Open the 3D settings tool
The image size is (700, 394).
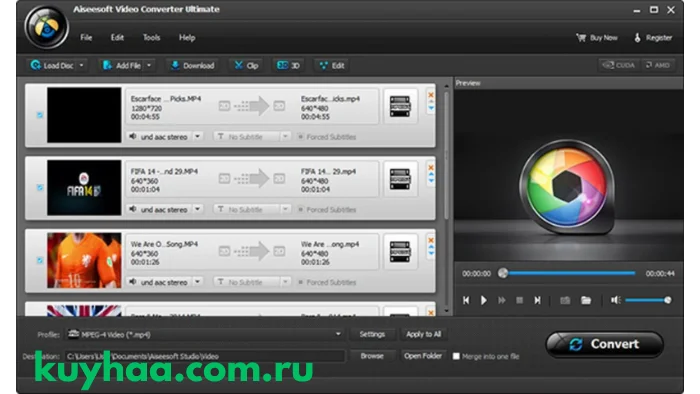(x=288, y=66)
